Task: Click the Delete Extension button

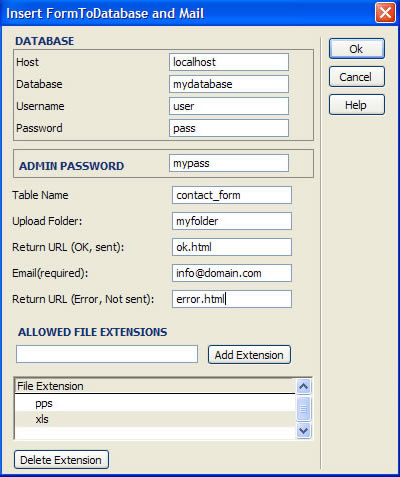Action: click(x=61, y=460)
